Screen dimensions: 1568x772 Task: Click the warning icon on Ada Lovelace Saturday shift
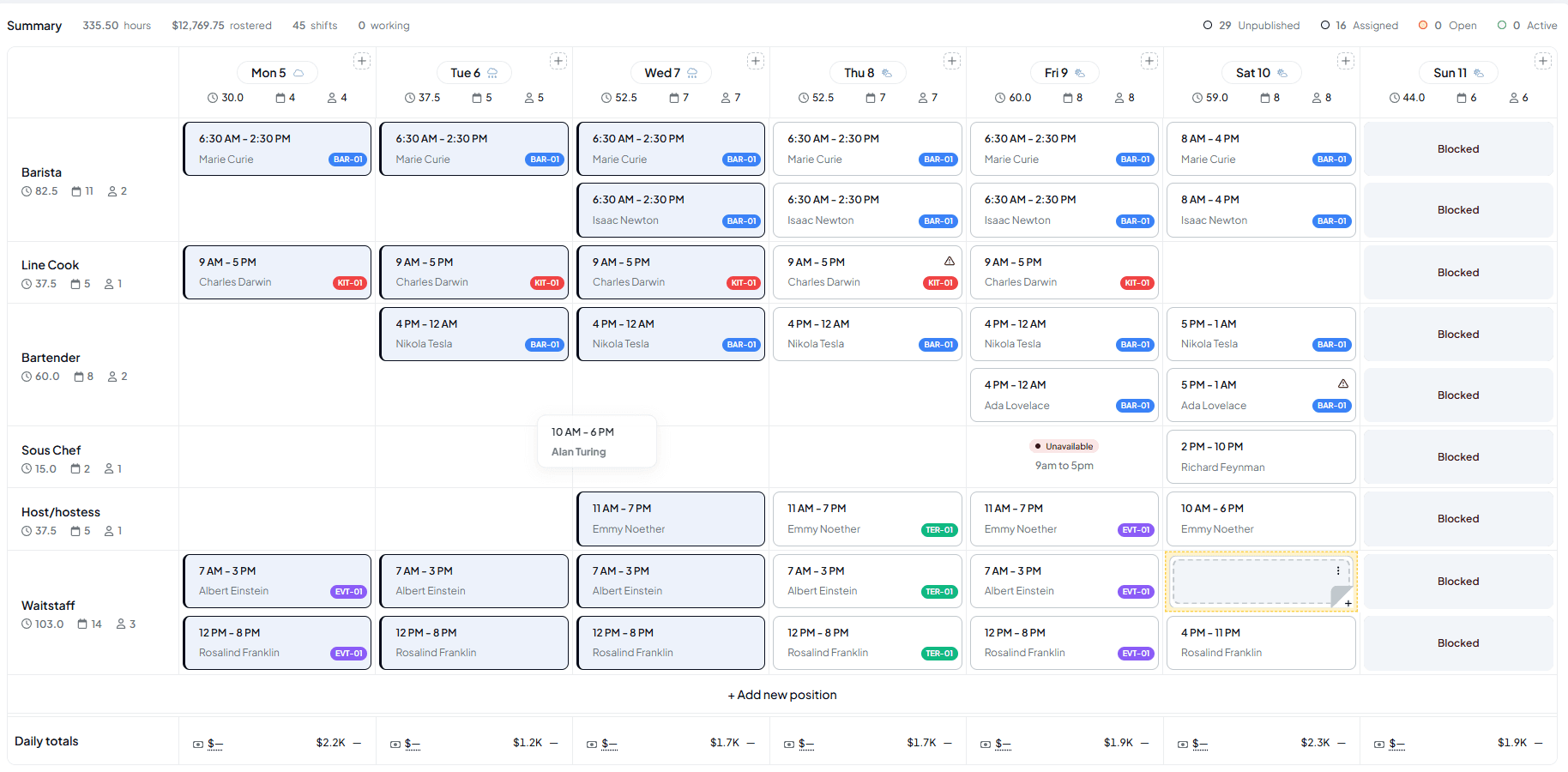(x=1343, y=383)
